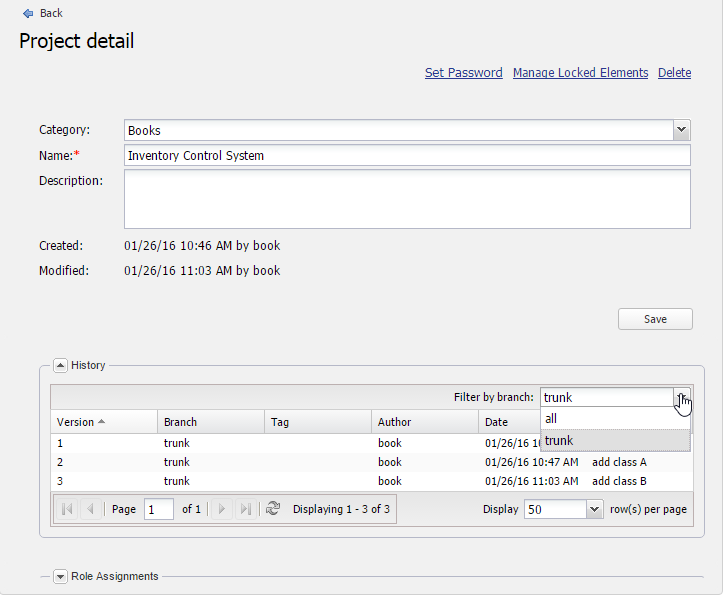The image size is (723, 595).
Task: Go to next page of history
Action: tap(222, 509)
